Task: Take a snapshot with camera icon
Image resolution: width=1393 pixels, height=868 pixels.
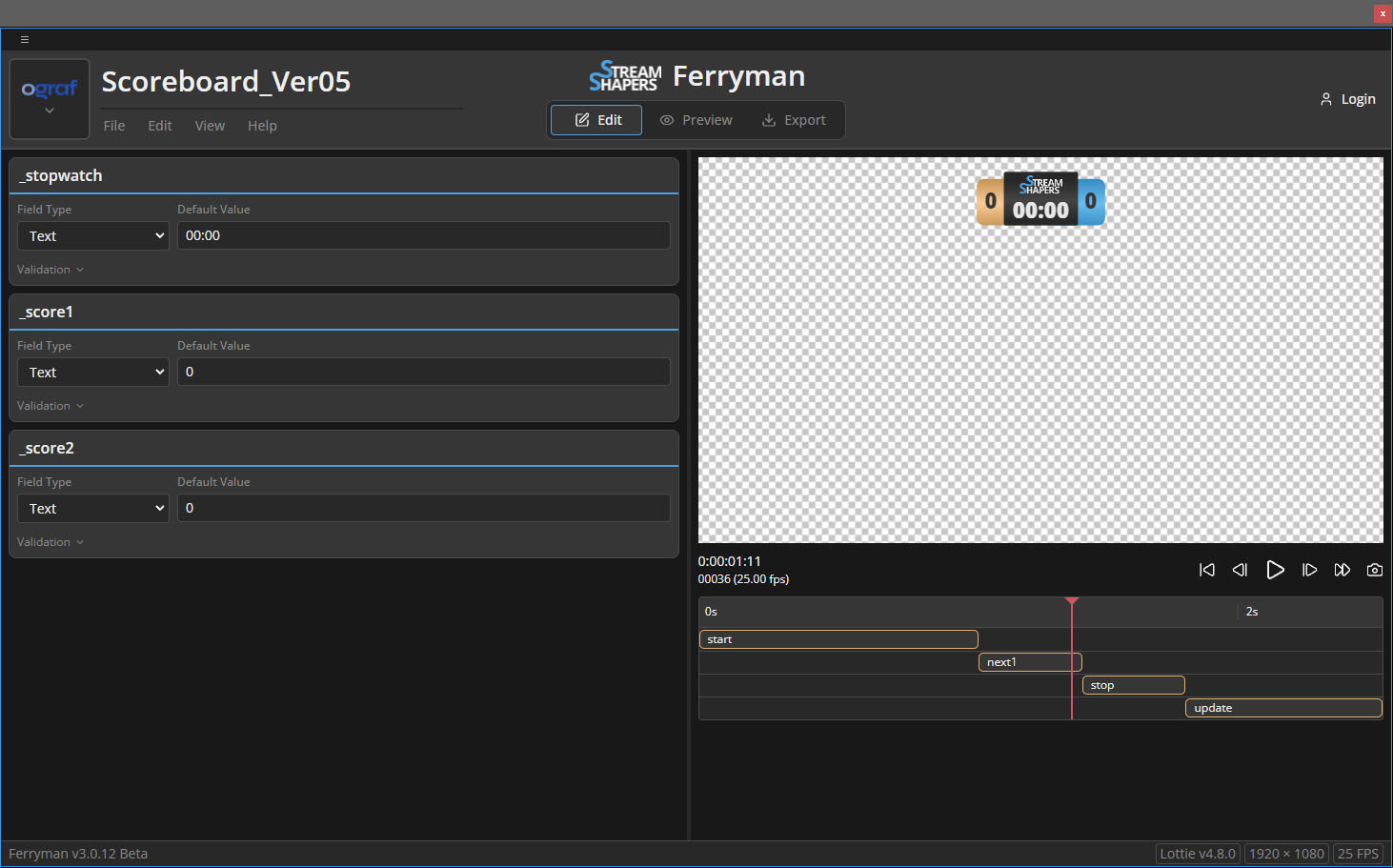Action: tap(1375, 570)
